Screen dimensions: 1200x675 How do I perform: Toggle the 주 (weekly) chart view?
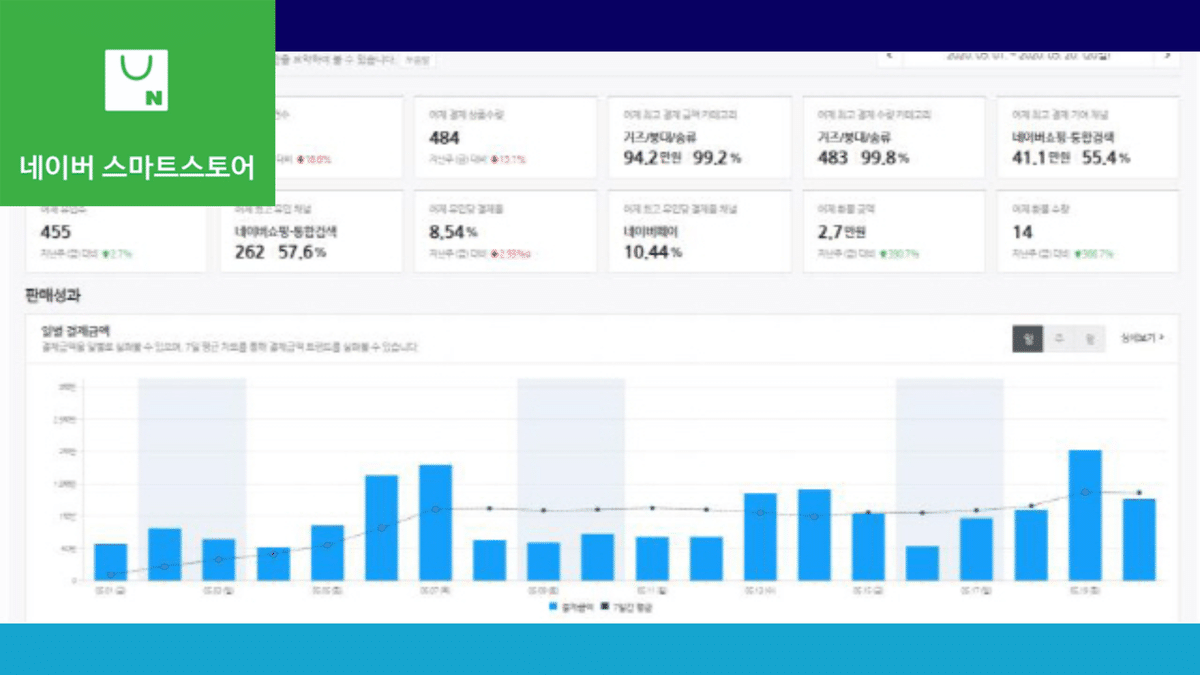pyautogui.click(x=1058, y=339)
